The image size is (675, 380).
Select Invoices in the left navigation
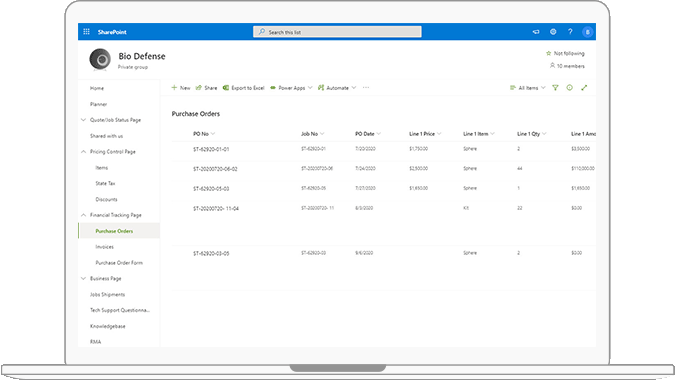[x=105, y=247]
